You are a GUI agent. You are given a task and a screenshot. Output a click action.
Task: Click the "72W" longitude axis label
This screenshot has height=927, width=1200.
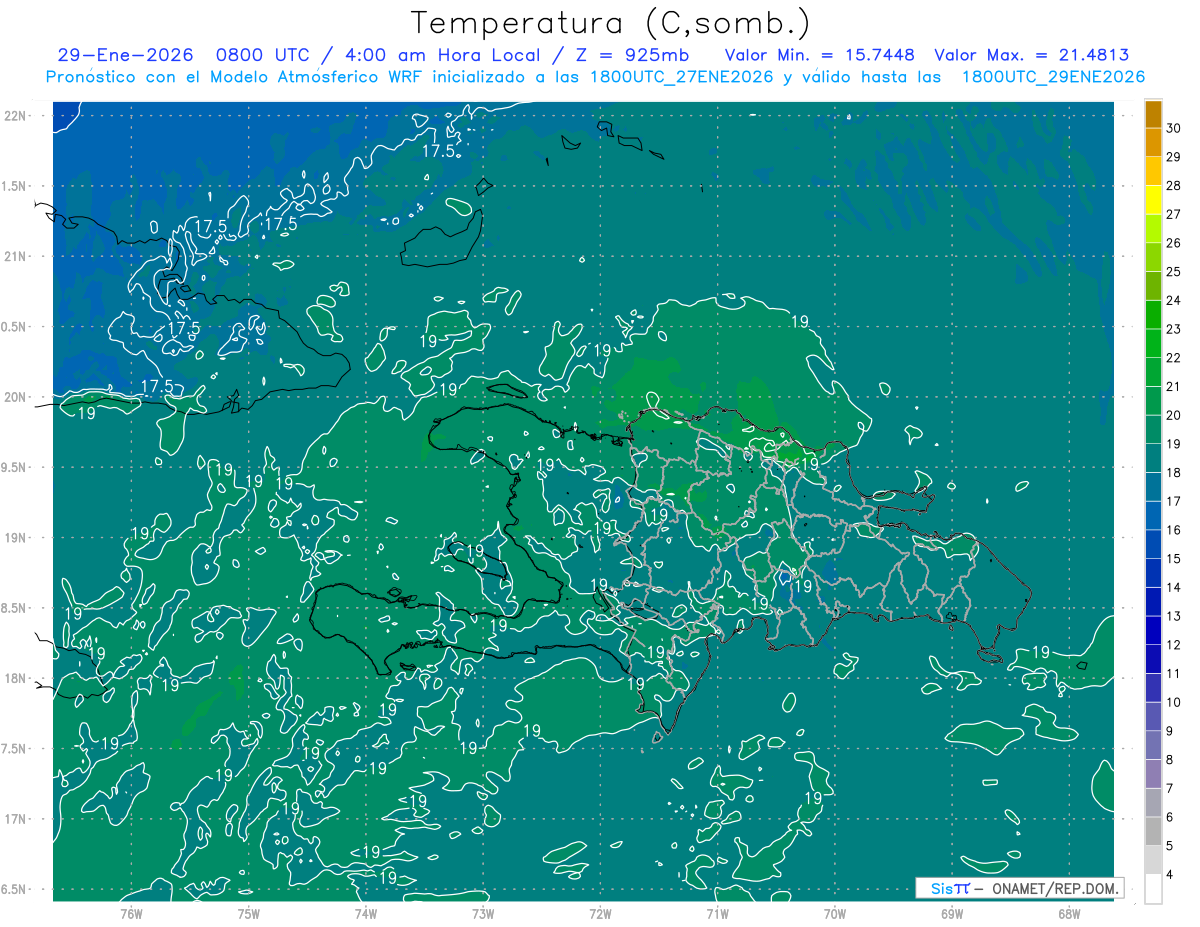600,913
